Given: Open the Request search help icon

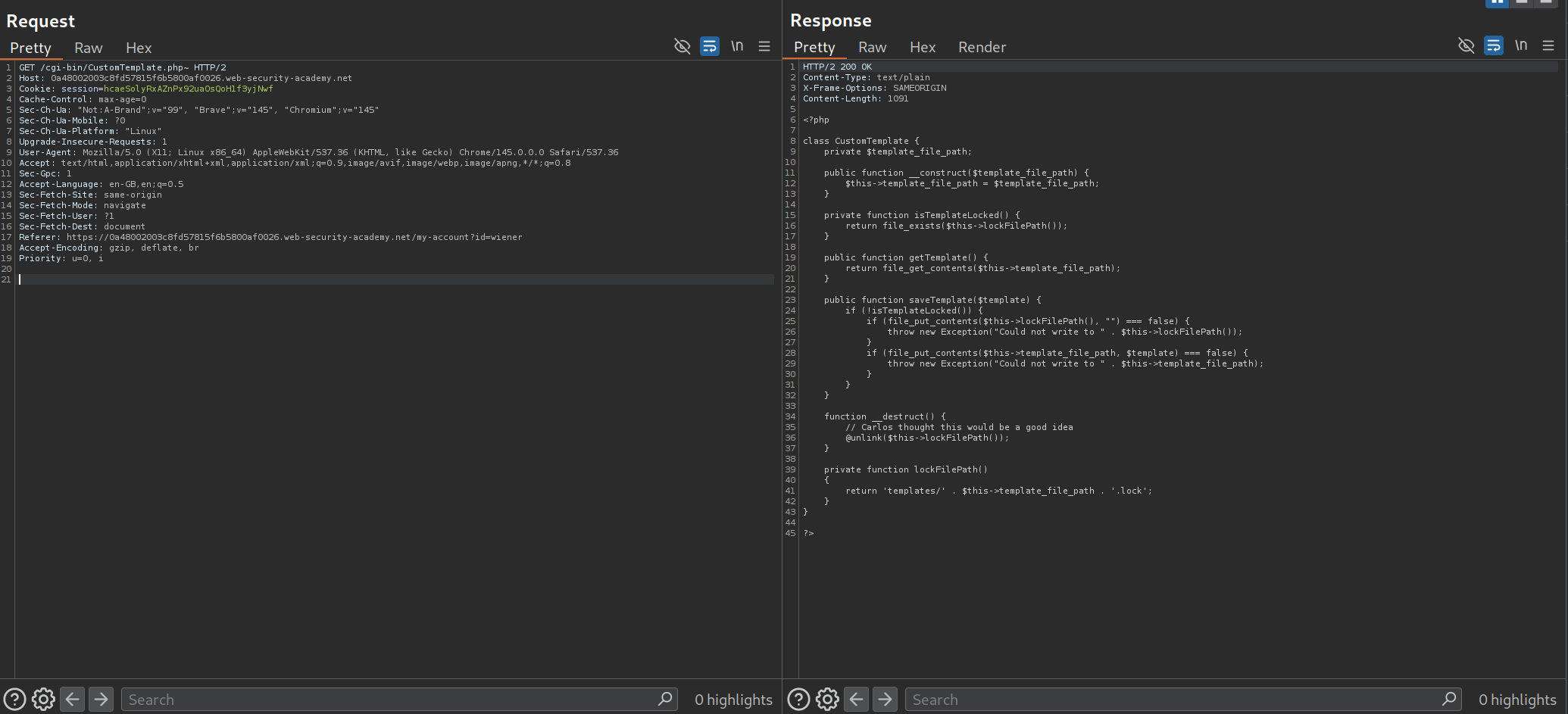Looking at the screenshot, I should [x=14, y=699].
